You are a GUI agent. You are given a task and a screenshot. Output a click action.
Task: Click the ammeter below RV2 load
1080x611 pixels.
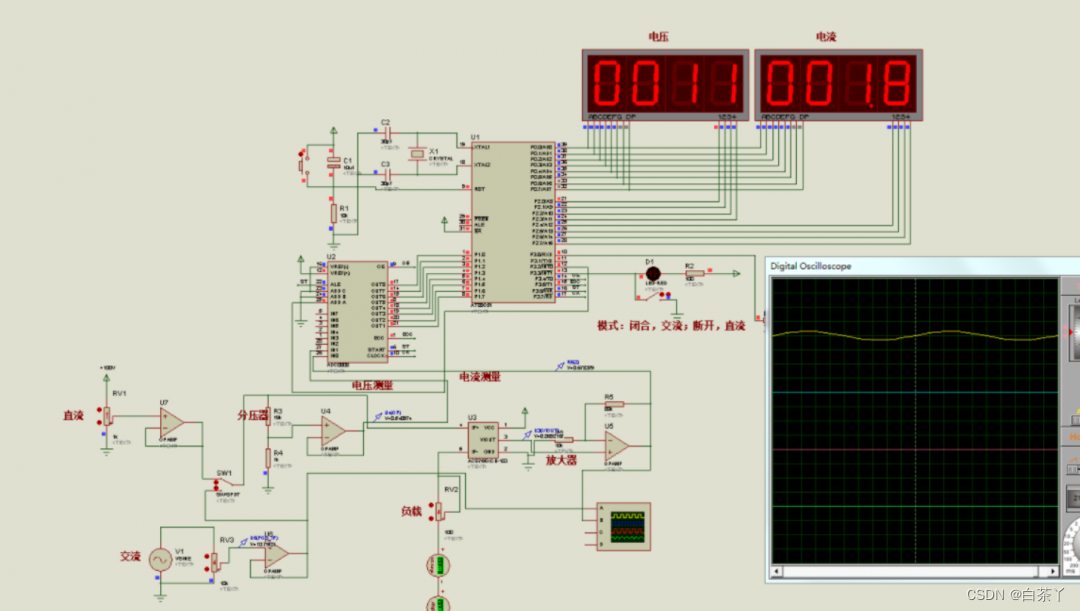pyautogui.click(x=439, y=566)
